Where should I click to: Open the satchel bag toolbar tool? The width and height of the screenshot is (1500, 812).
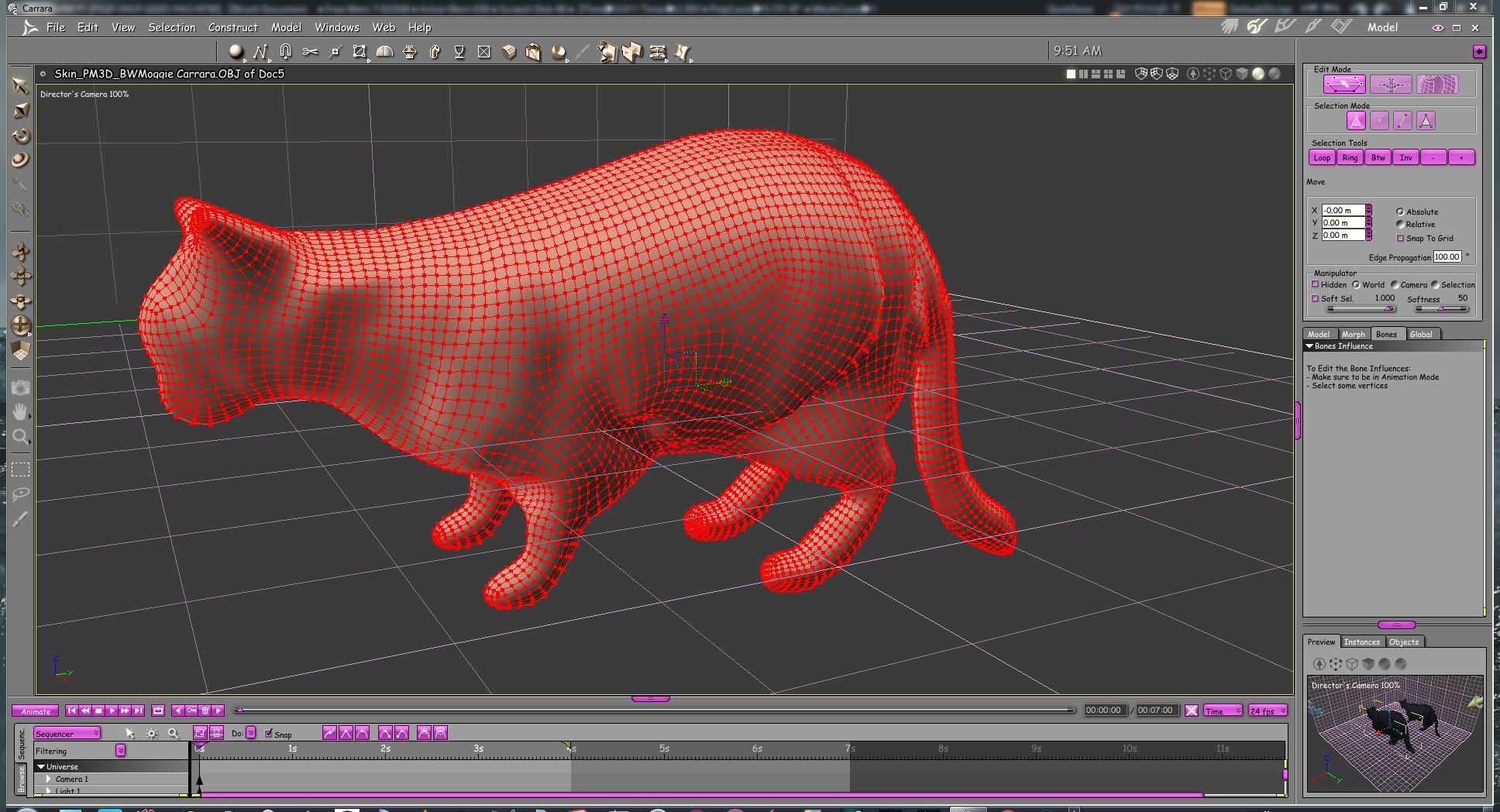533,52
